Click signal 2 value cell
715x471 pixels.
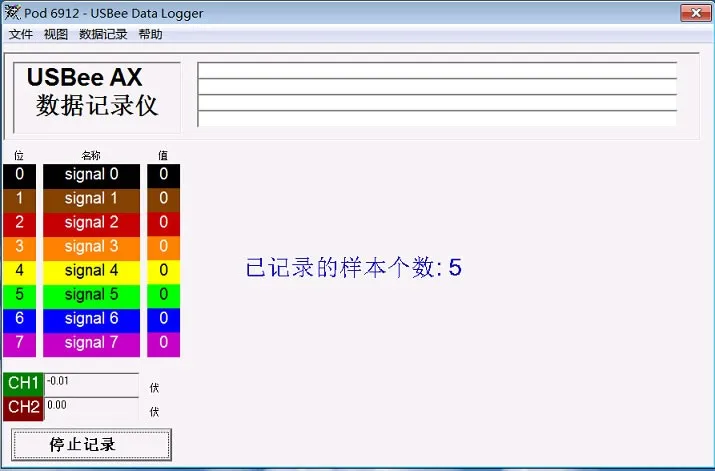pos(163,225)
